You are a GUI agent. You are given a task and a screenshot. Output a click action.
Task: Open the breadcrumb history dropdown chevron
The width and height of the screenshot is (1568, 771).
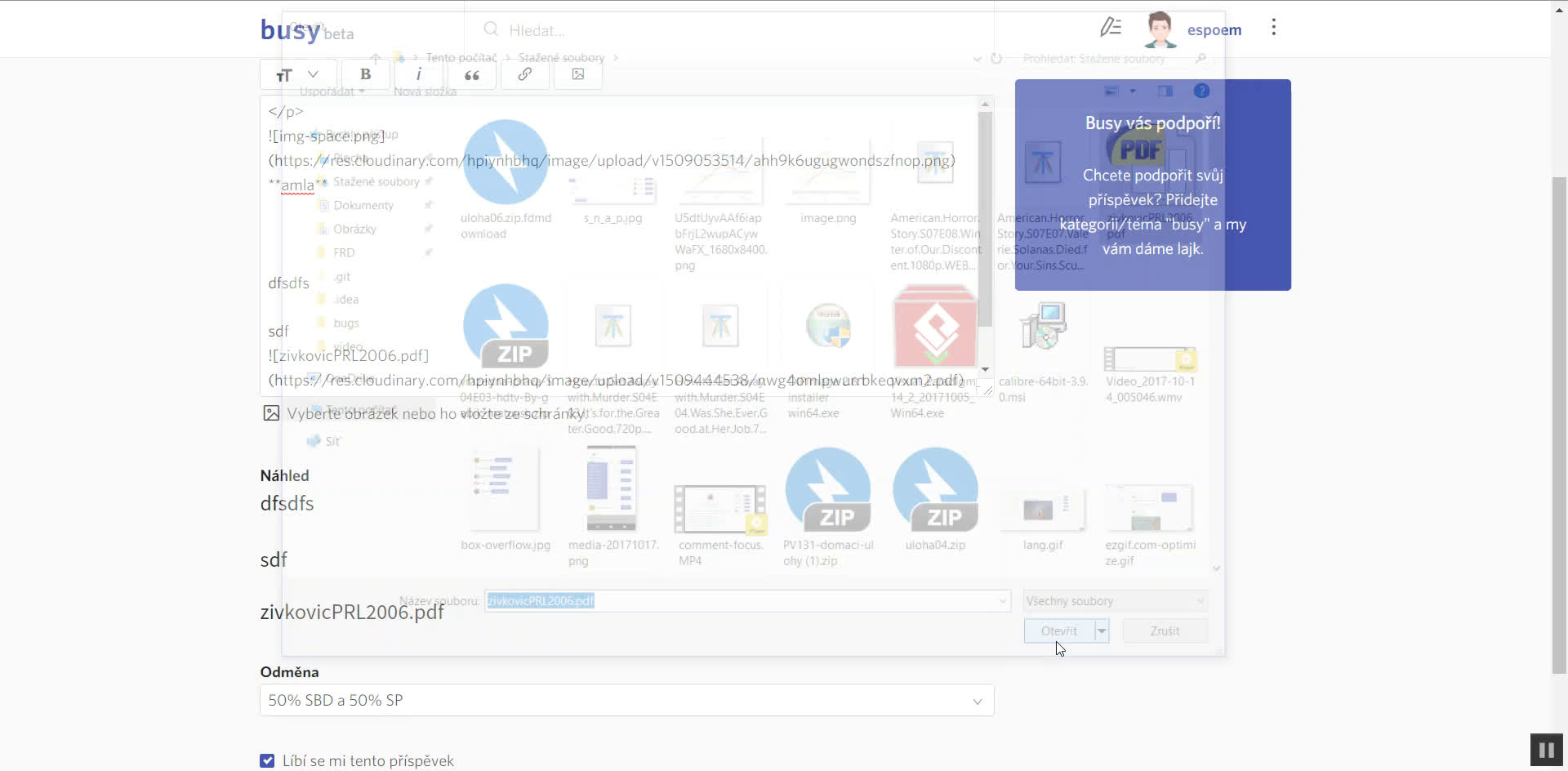(977, 59)
